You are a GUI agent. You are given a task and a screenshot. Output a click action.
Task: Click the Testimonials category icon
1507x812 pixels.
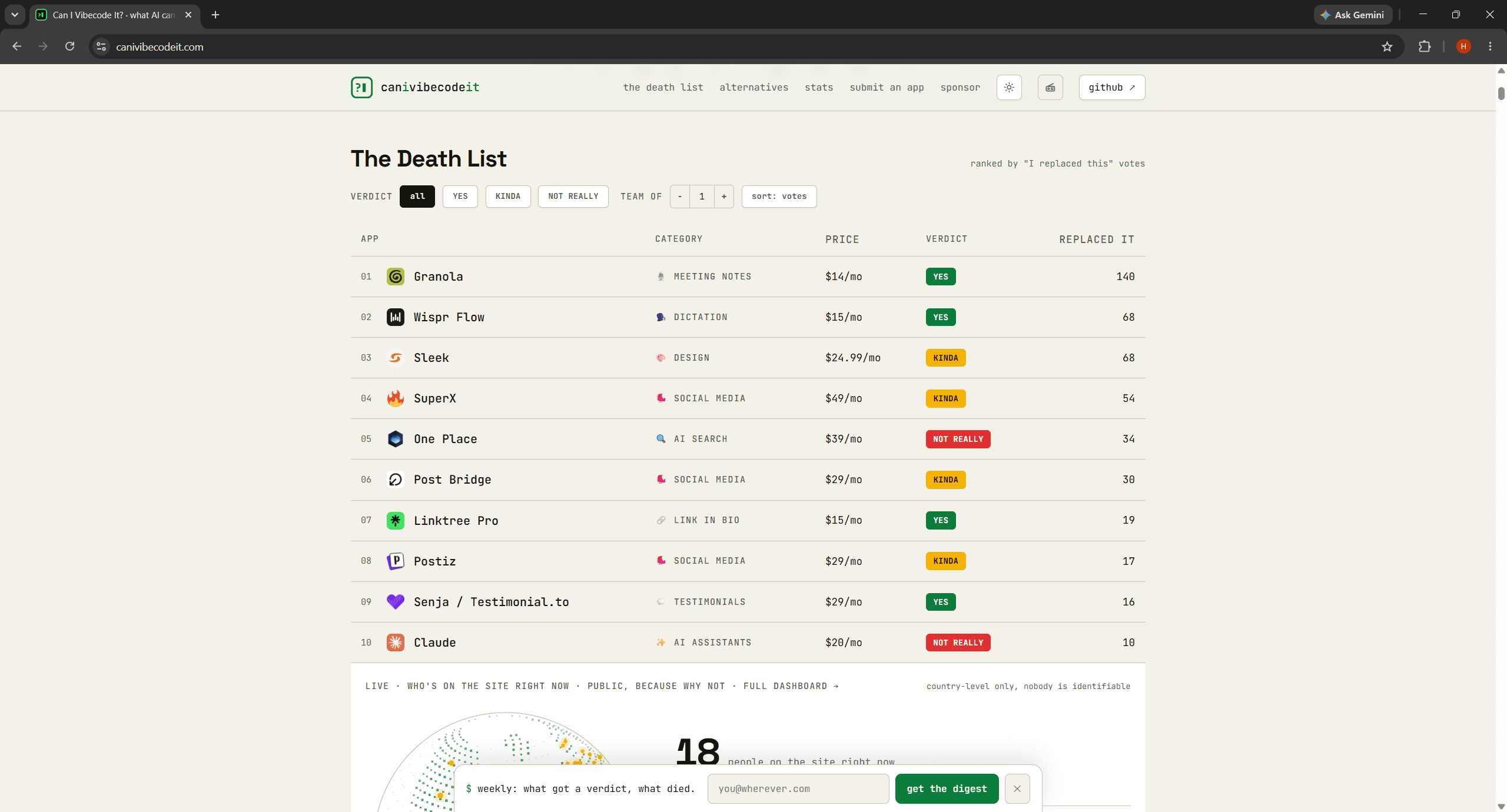pos(660,602)
